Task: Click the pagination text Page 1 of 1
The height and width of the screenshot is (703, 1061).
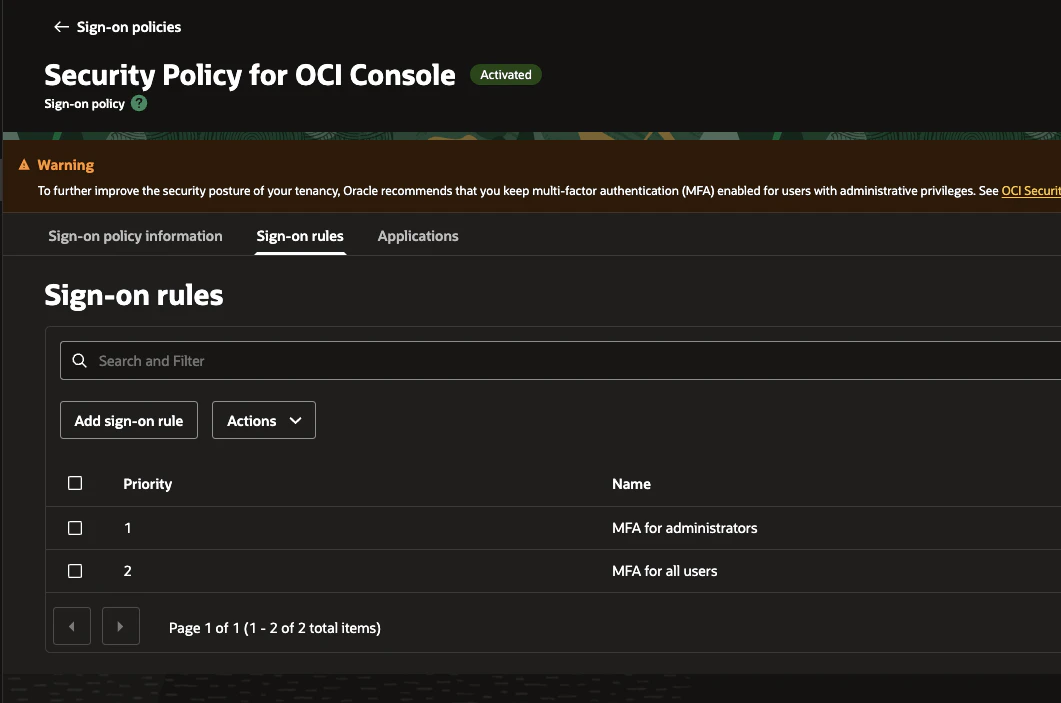Action: tap(275, 628)
